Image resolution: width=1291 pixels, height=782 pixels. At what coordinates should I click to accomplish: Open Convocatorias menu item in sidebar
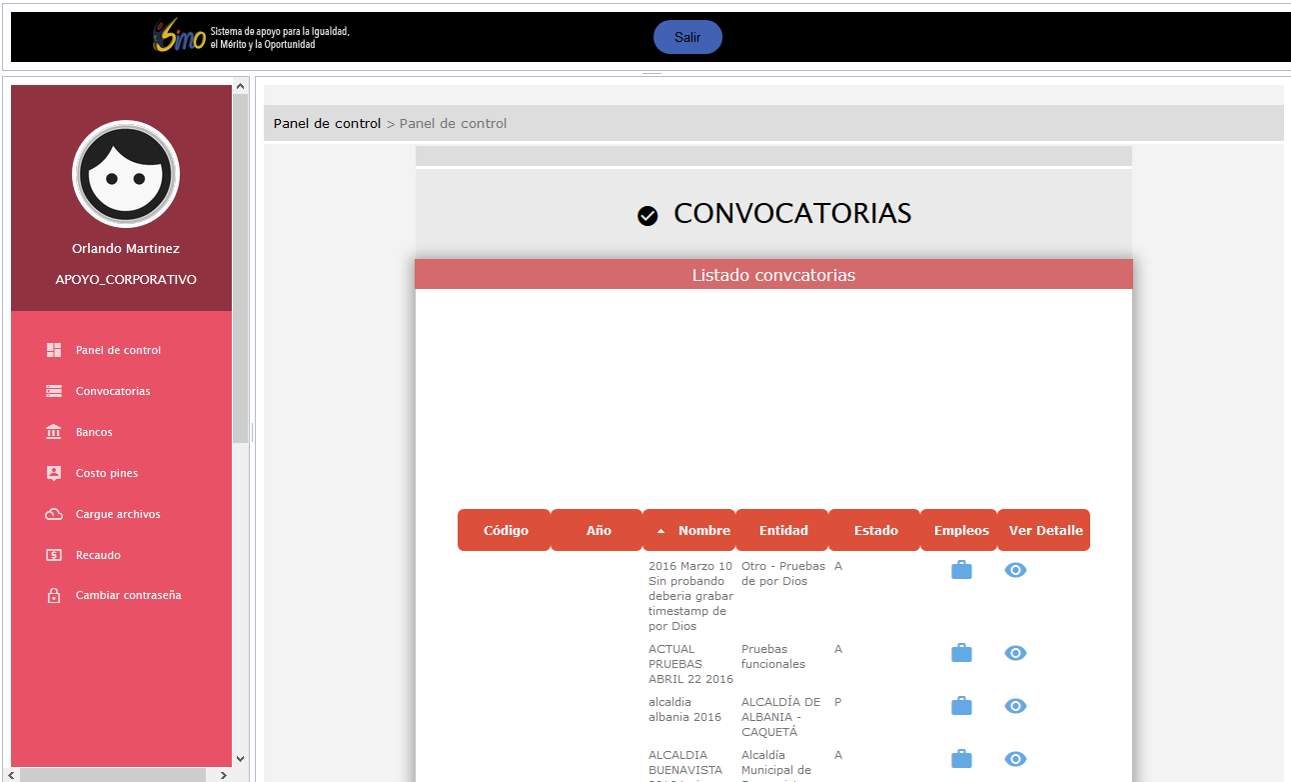pos(113,391)
